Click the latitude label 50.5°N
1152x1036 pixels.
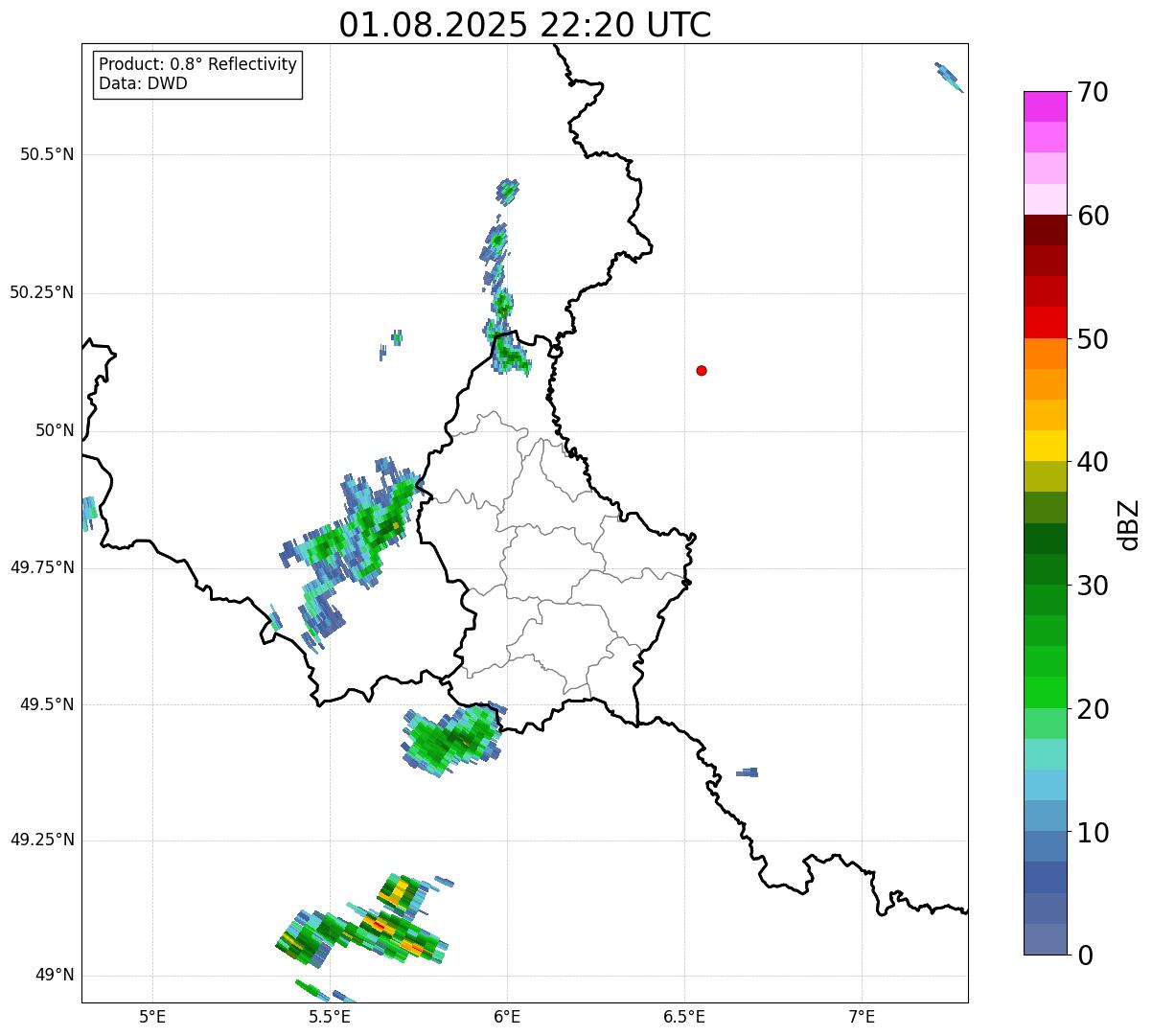[x=46, y=154]
